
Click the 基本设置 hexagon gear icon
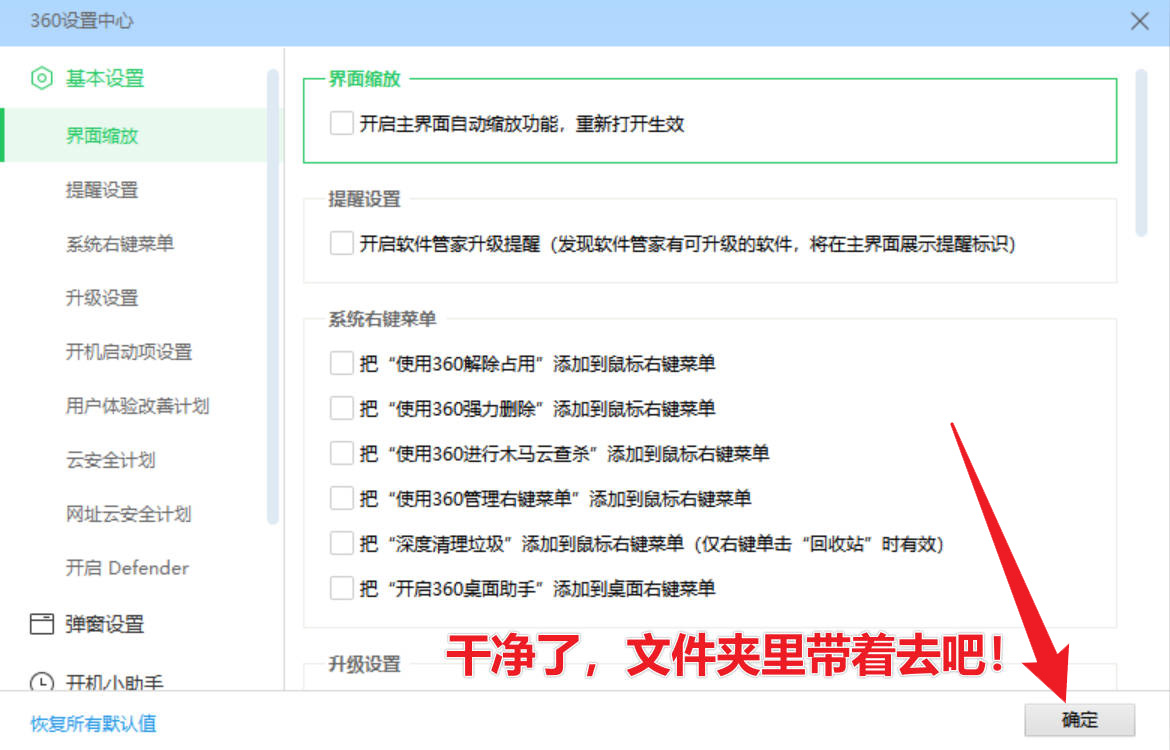42,78
